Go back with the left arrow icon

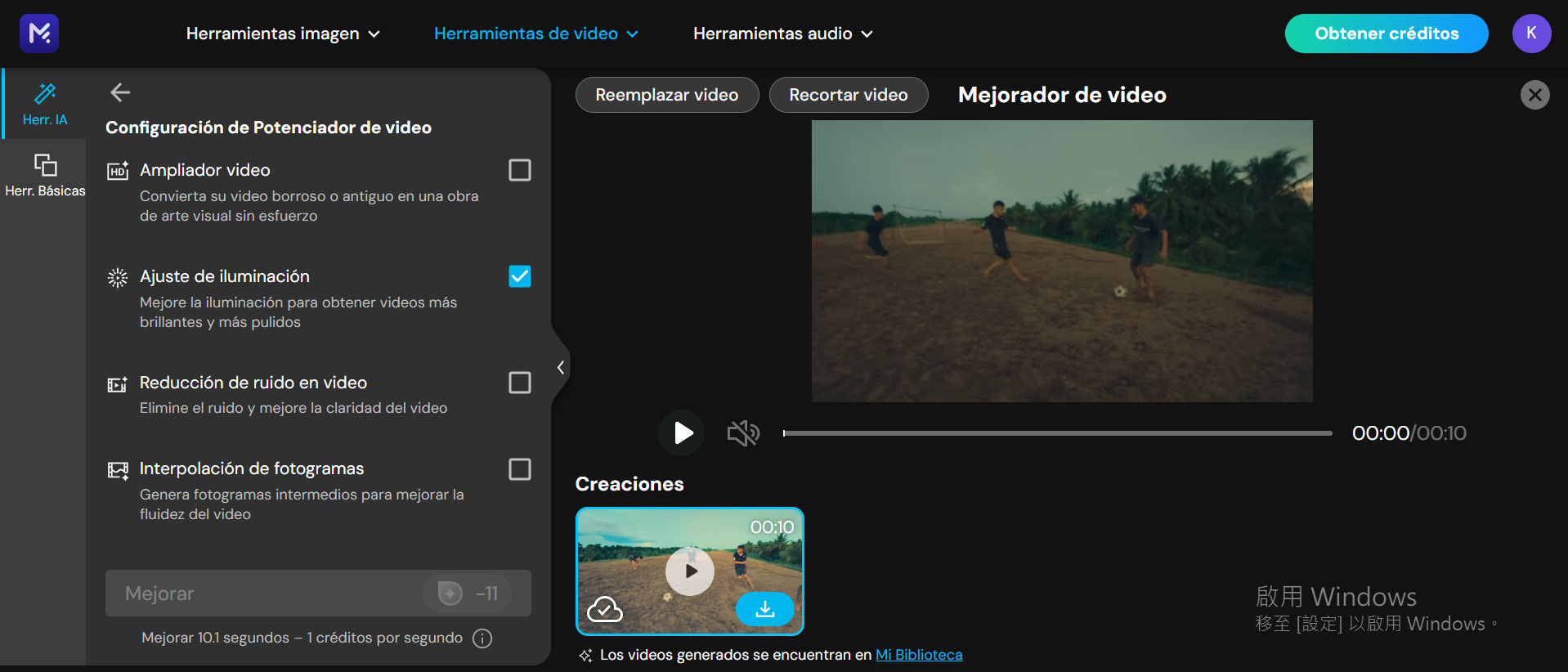point(120,92)
